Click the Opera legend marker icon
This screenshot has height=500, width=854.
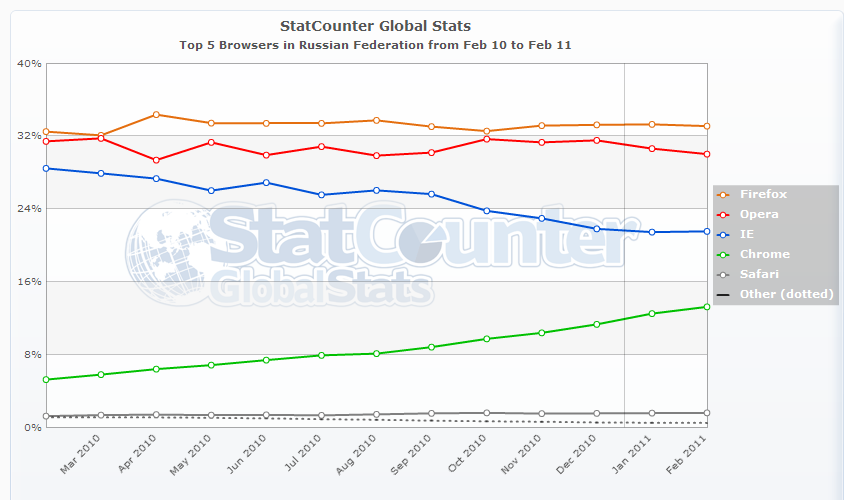click(x=724, y=214)
